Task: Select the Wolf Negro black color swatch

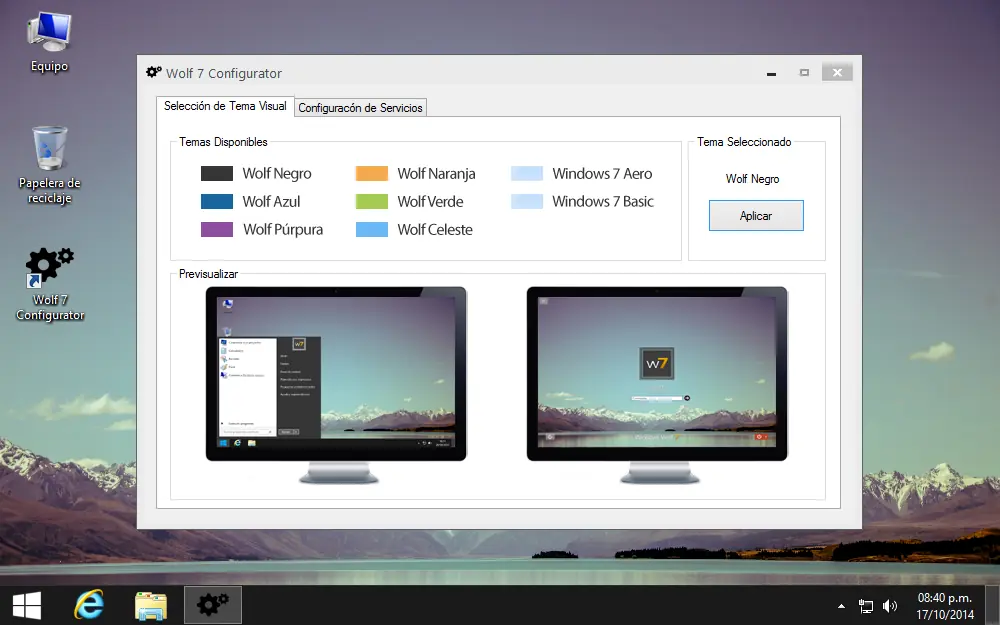Action: coord(217,173)
